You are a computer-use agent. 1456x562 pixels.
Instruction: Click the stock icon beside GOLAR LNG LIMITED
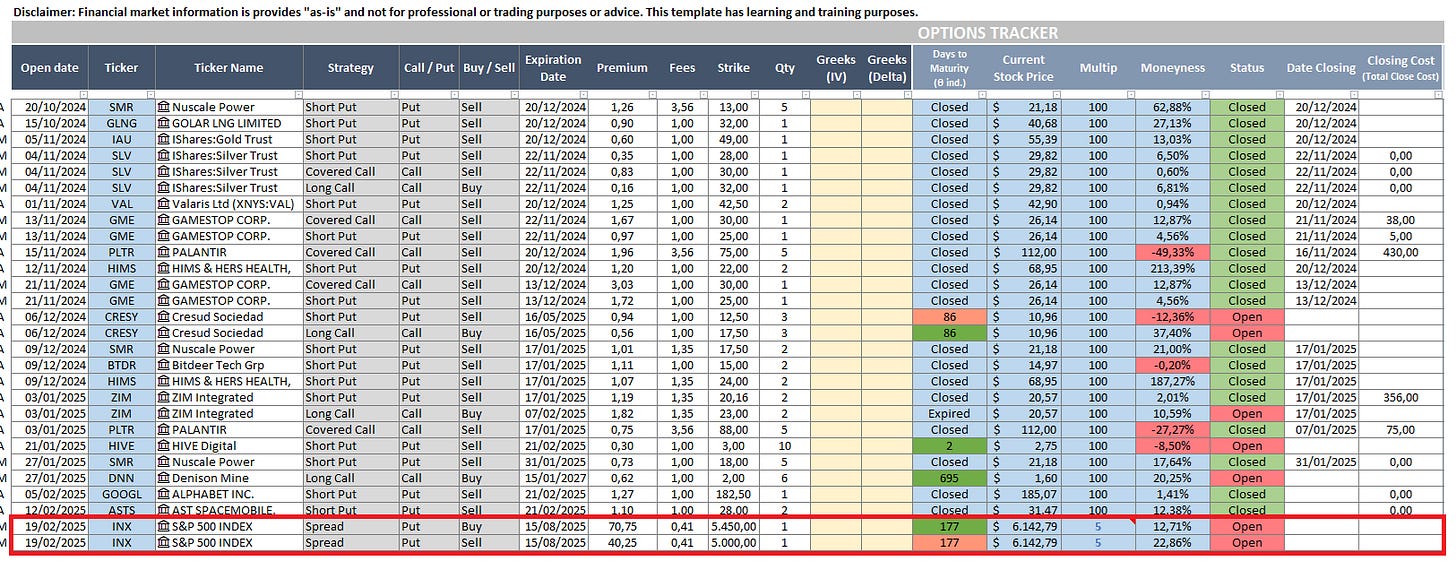(x=163, y=123)
